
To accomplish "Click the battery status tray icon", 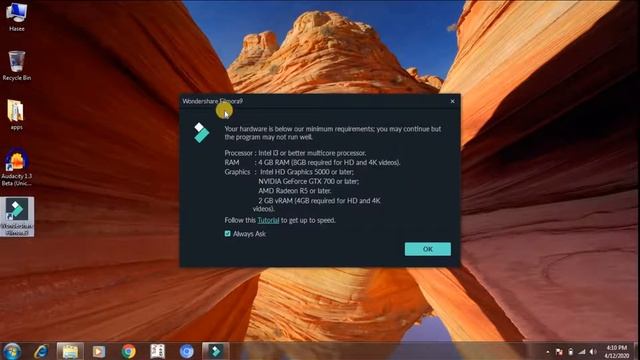I will tap(571, 352).
